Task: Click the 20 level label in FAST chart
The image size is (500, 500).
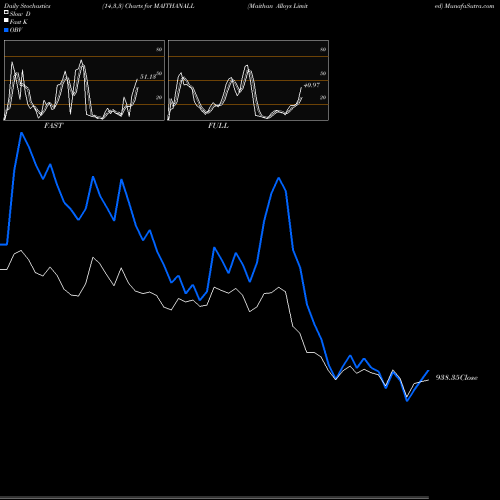Action: 159,97
